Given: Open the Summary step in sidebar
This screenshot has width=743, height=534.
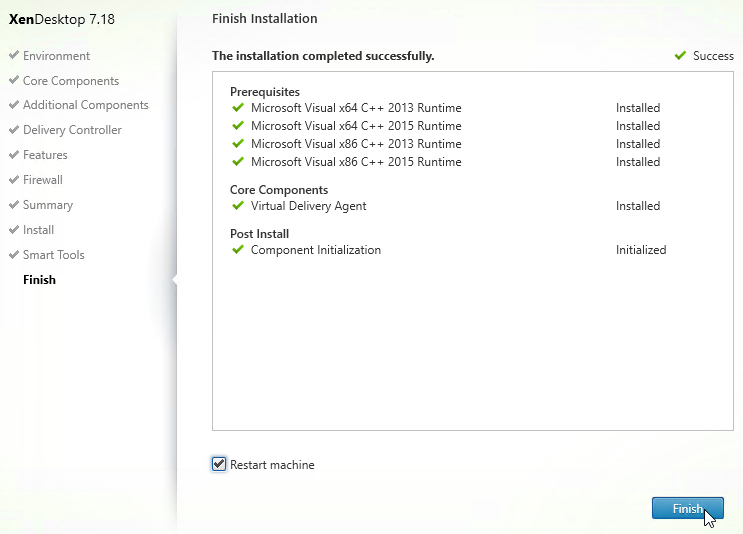Looking at the screenshot, I should 48,205.
